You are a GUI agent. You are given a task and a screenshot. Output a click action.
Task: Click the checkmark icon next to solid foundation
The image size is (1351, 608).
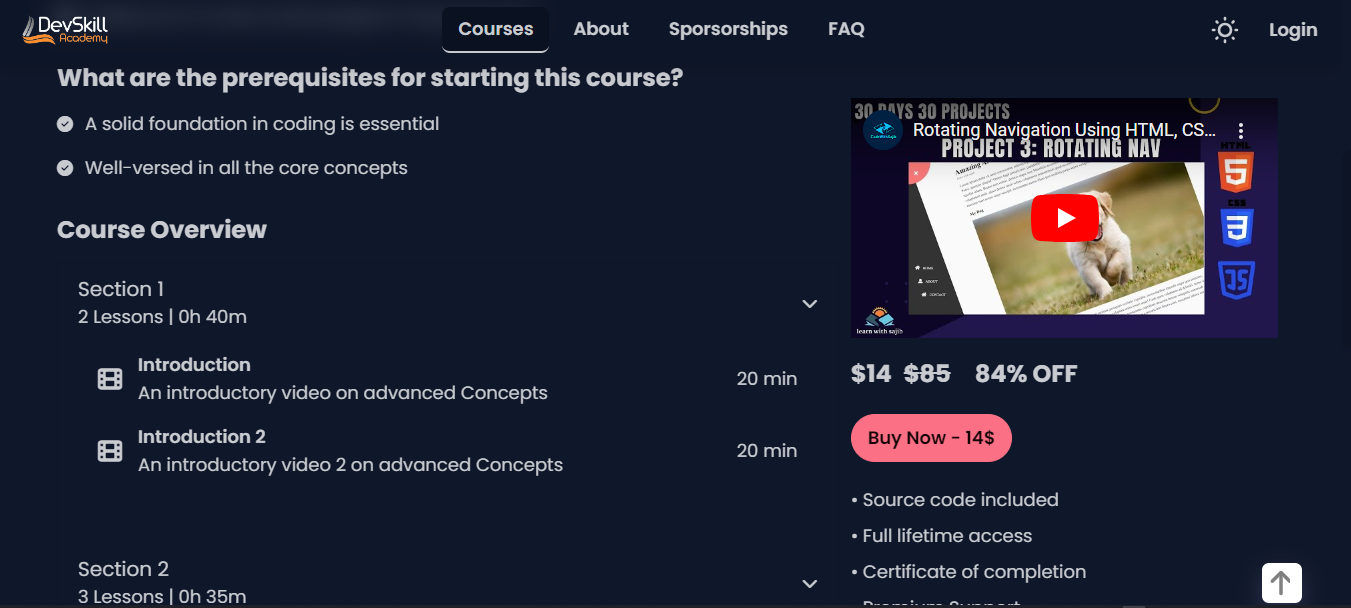pos(65,124)
